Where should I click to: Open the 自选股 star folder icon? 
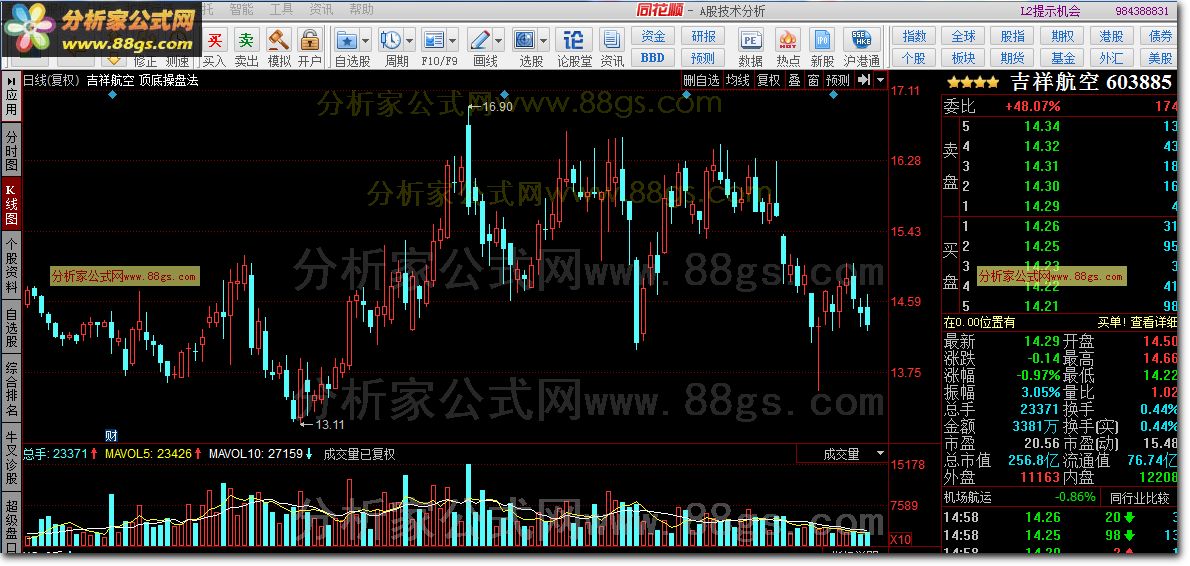[x=348, y=39]
